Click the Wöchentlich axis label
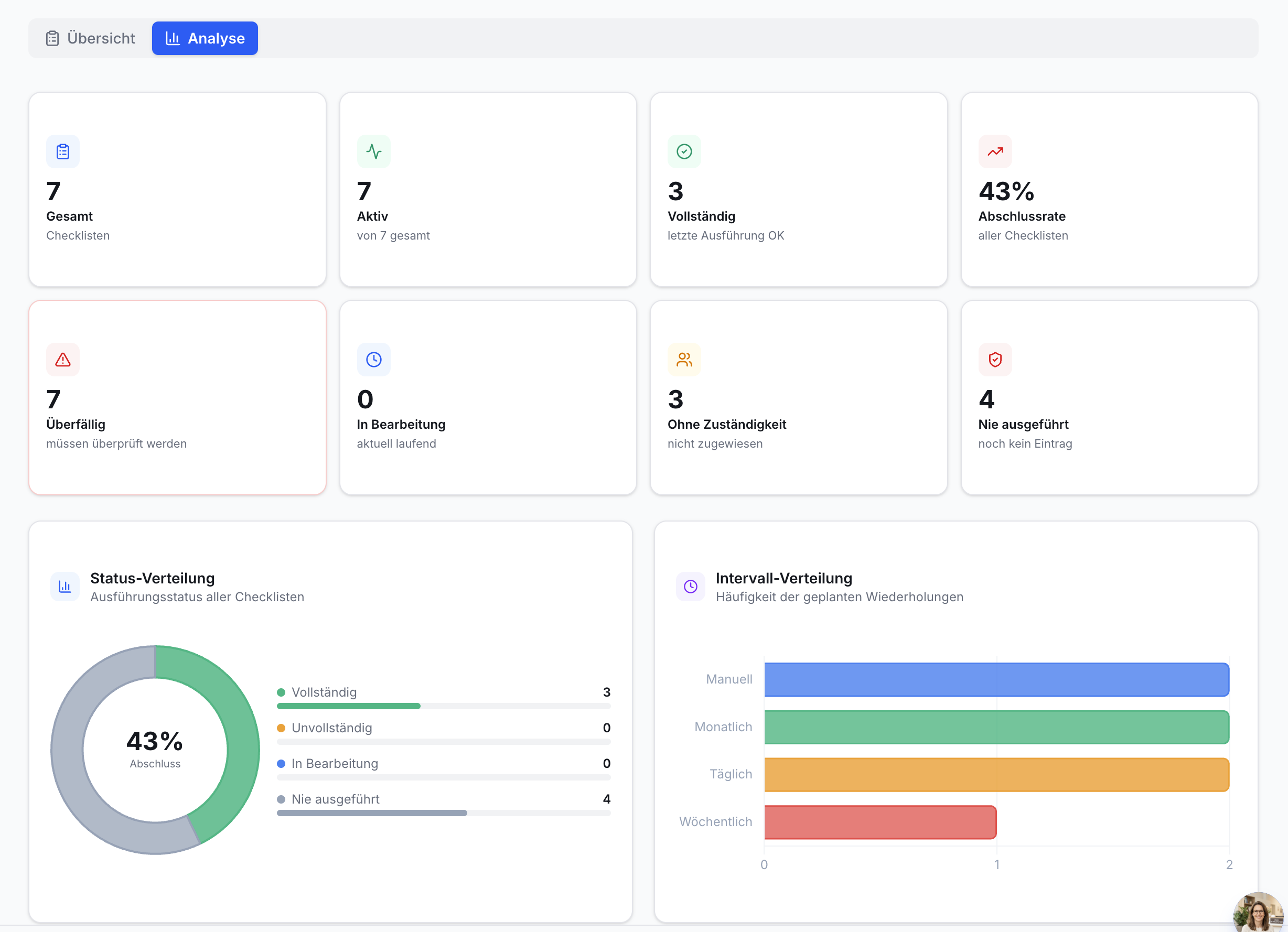 (x=715, y=822)
